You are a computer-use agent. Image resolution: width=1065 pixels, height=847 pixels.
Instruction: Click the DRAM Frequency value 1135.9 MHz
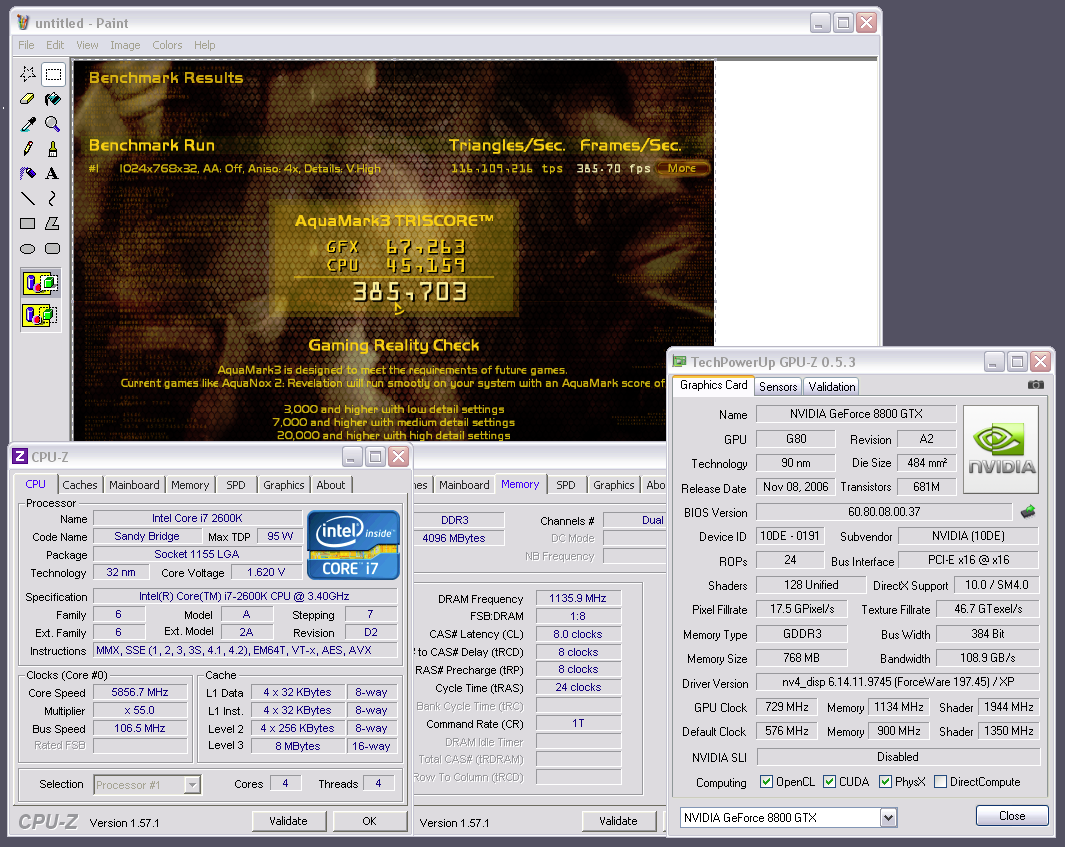coord(578,598)
